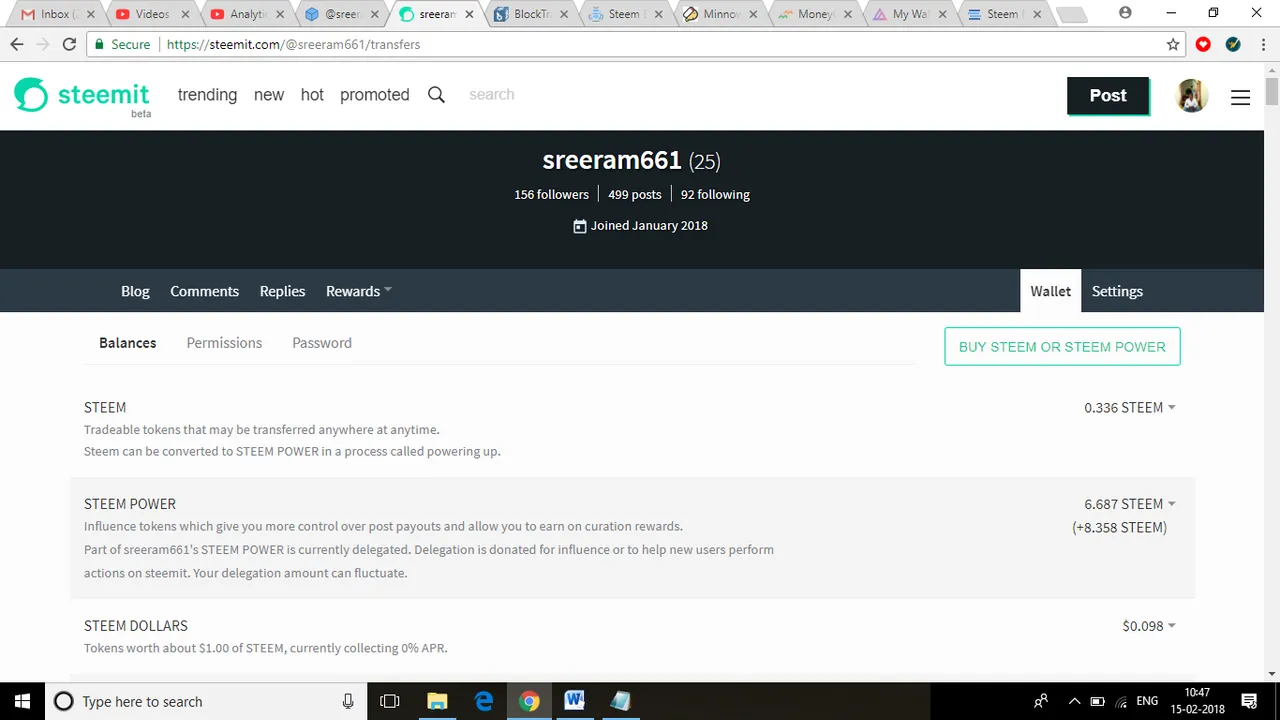1280x720 pixels.
Task: Expand the Rewards dropdown
Action: pyautogui.click(x=358, y=291)
